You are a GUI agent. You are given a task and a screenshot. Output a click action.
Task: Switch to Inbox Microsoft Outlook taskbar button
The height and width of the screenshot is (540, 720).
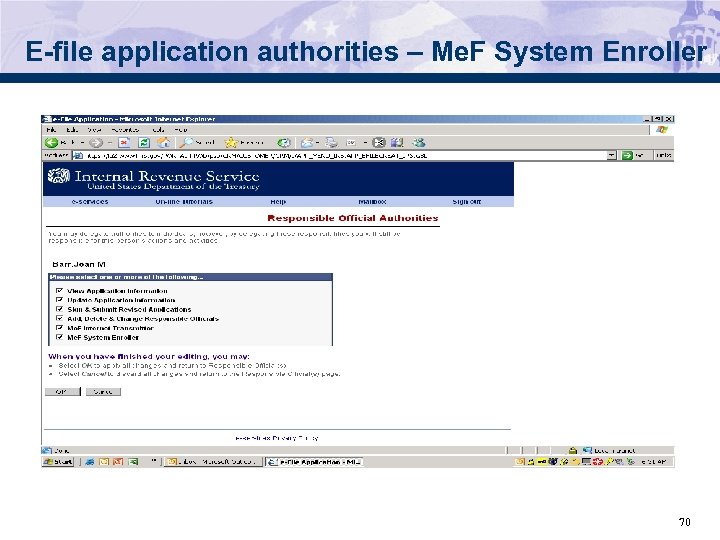click(213, 461)
